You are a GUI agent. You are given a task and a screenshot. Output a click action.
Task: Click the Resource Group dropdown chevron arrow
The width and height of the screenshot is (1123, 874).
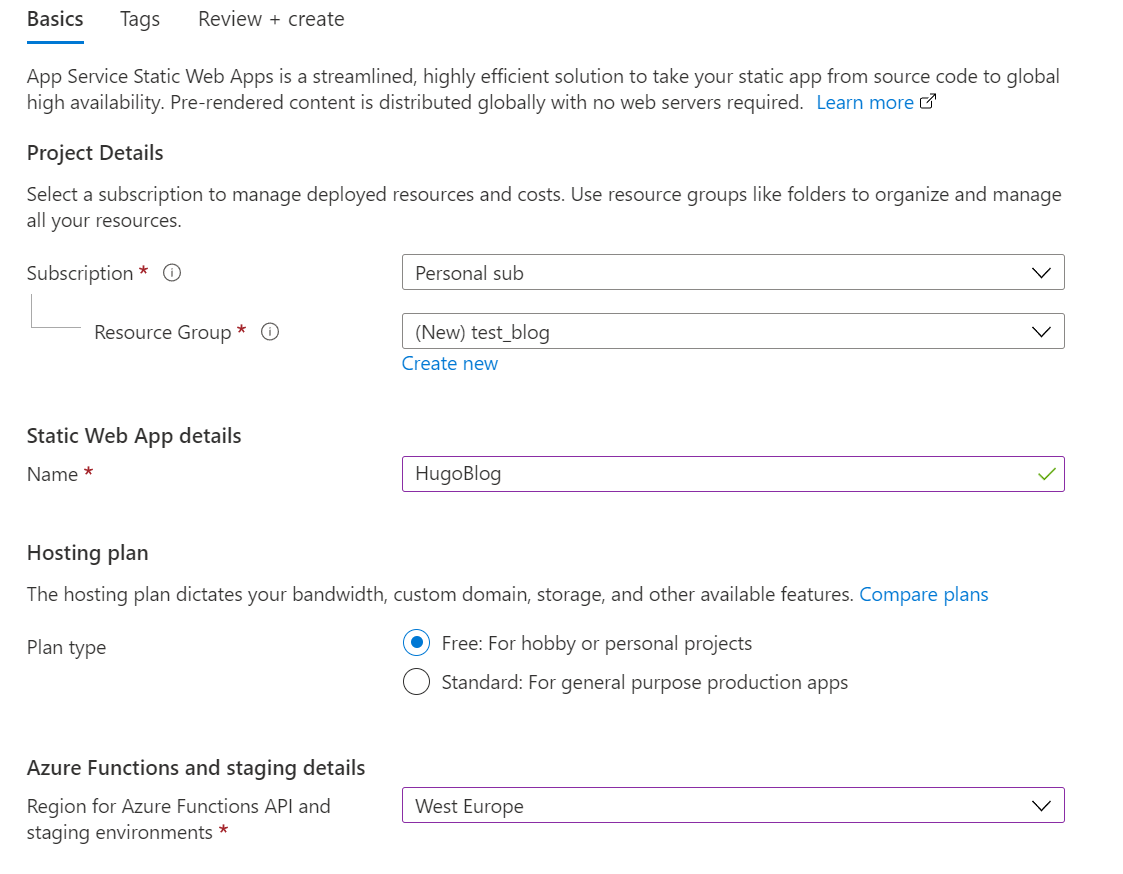point(1040,332)
